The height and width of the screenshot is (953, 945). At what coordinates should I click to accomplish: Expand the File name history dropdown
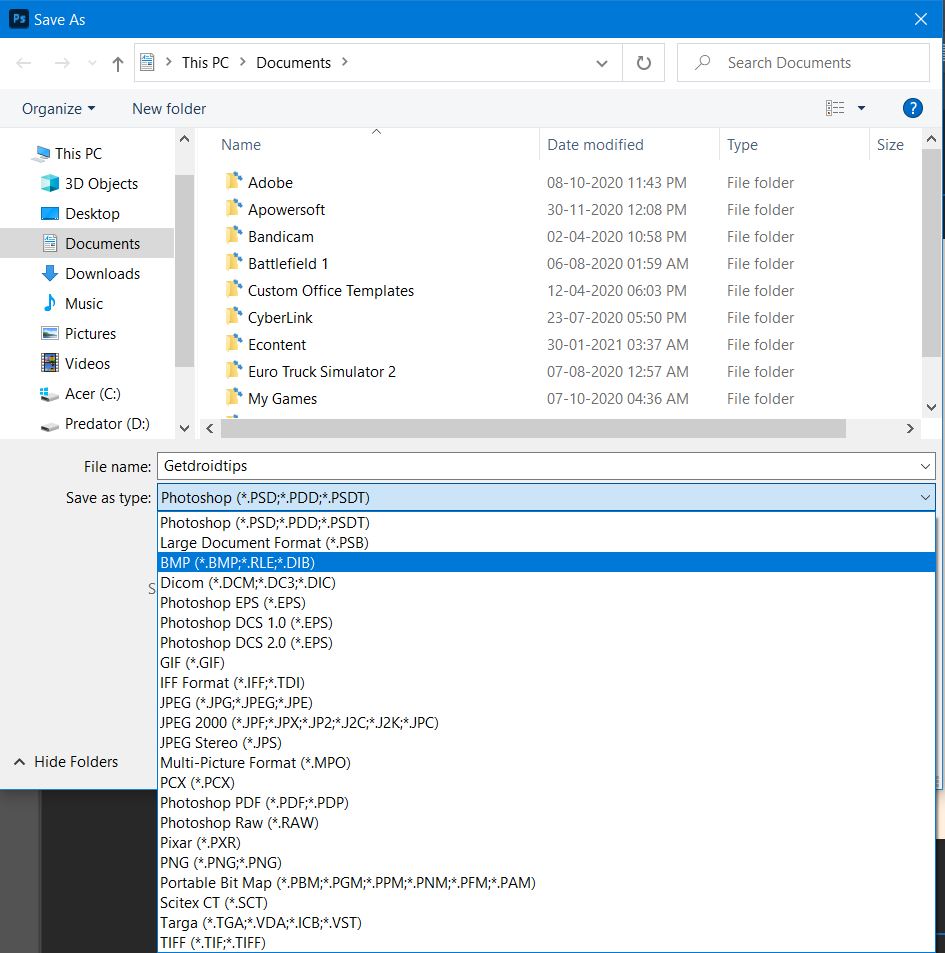point(926,466)
